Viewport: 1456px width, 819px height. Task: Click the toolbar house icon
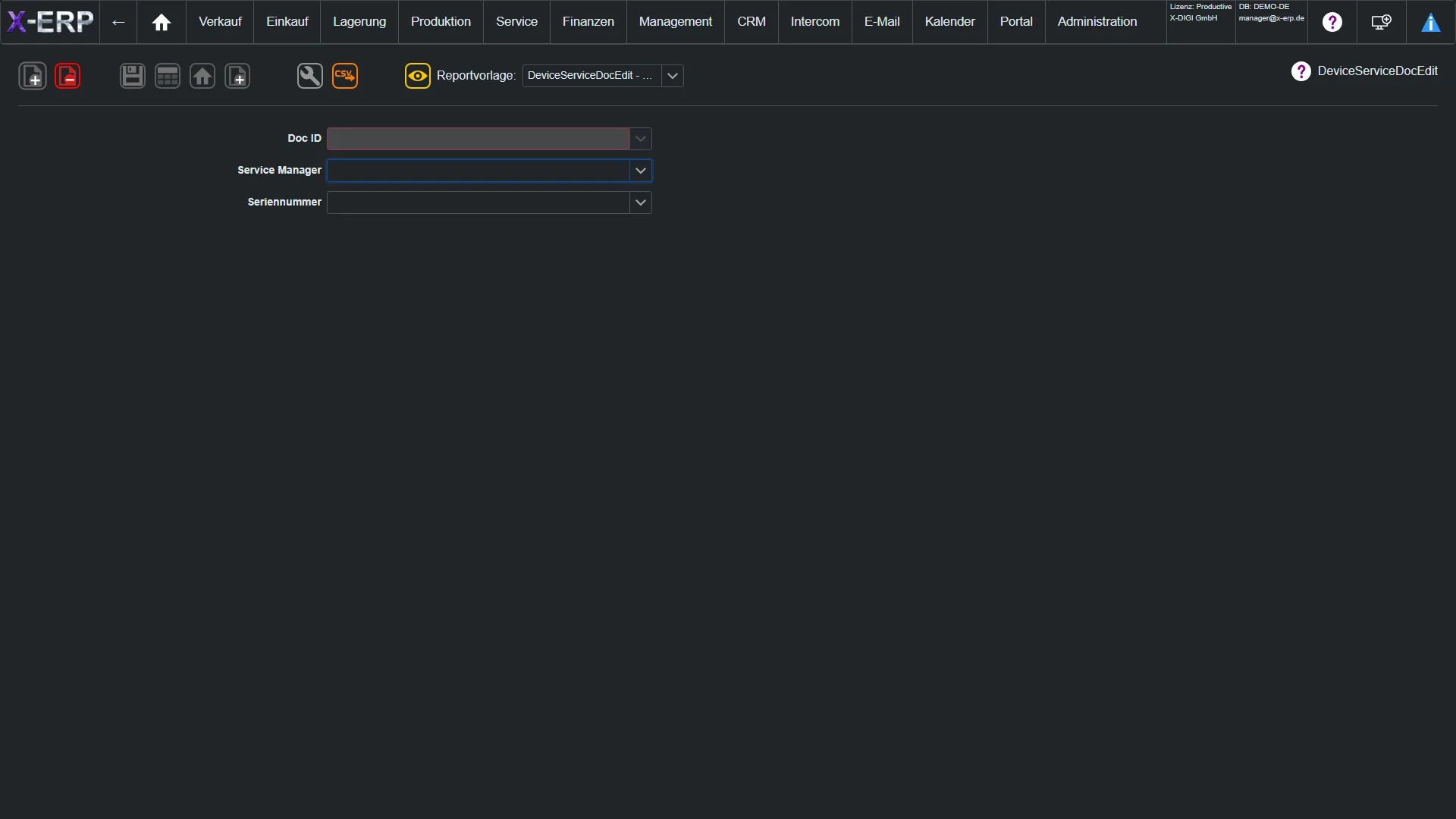coord(202,76)
